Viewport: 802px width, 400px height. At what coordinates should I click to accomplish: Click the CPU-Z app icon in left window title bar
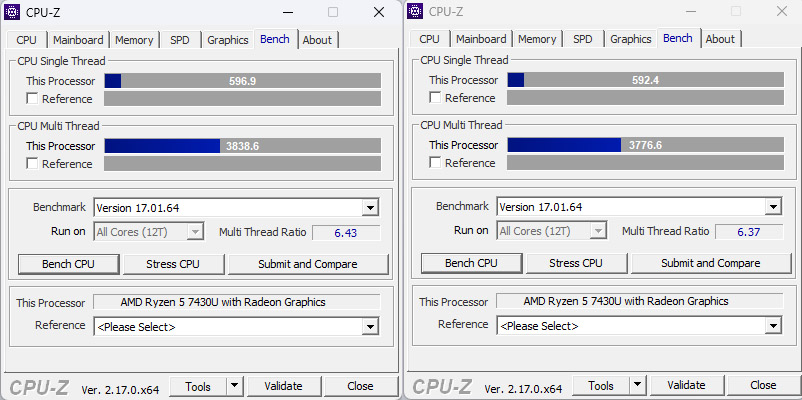(x=12, y=12)
